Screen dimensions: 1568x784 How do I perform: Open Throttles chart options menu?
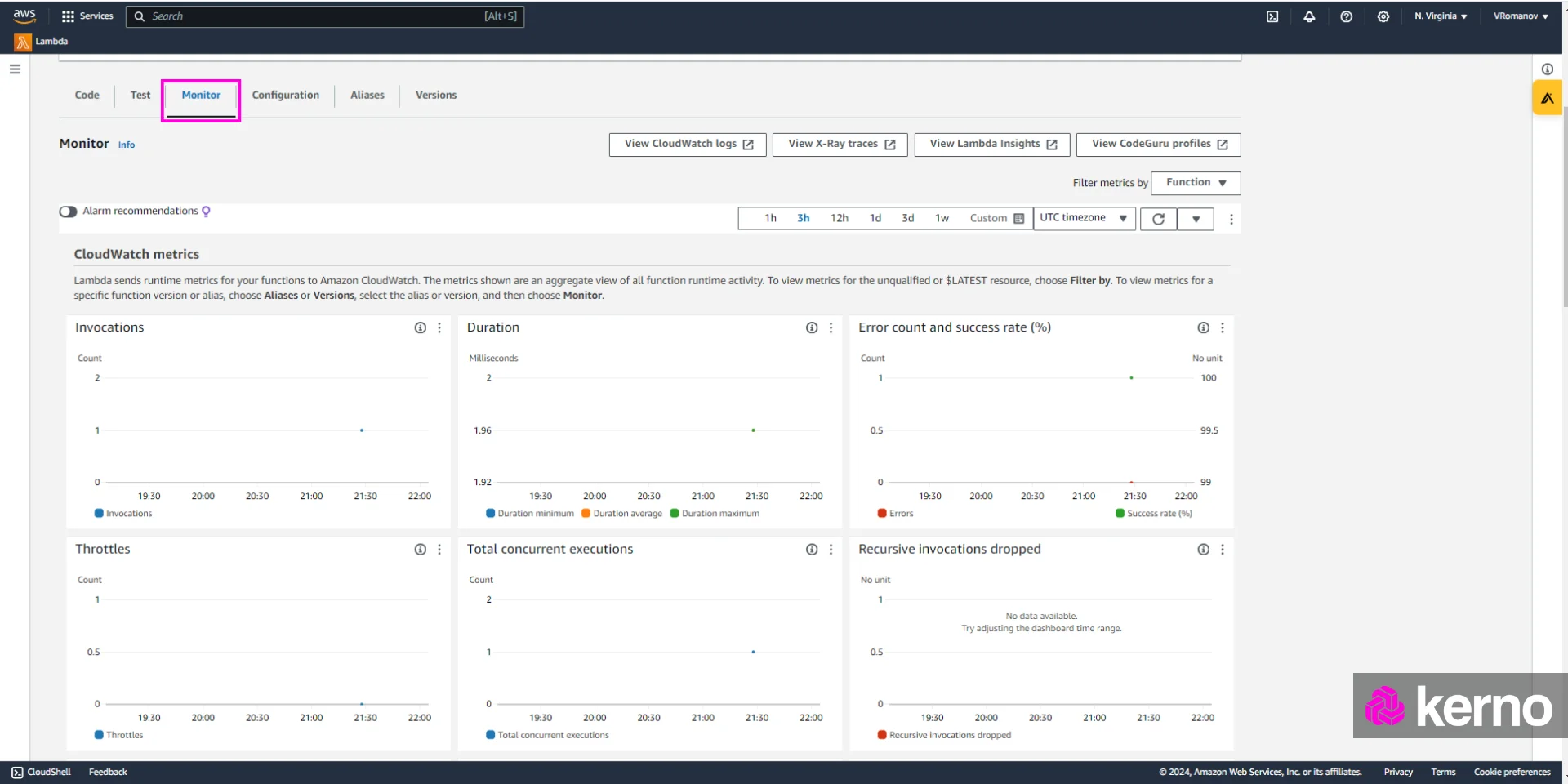coord(439,550)
